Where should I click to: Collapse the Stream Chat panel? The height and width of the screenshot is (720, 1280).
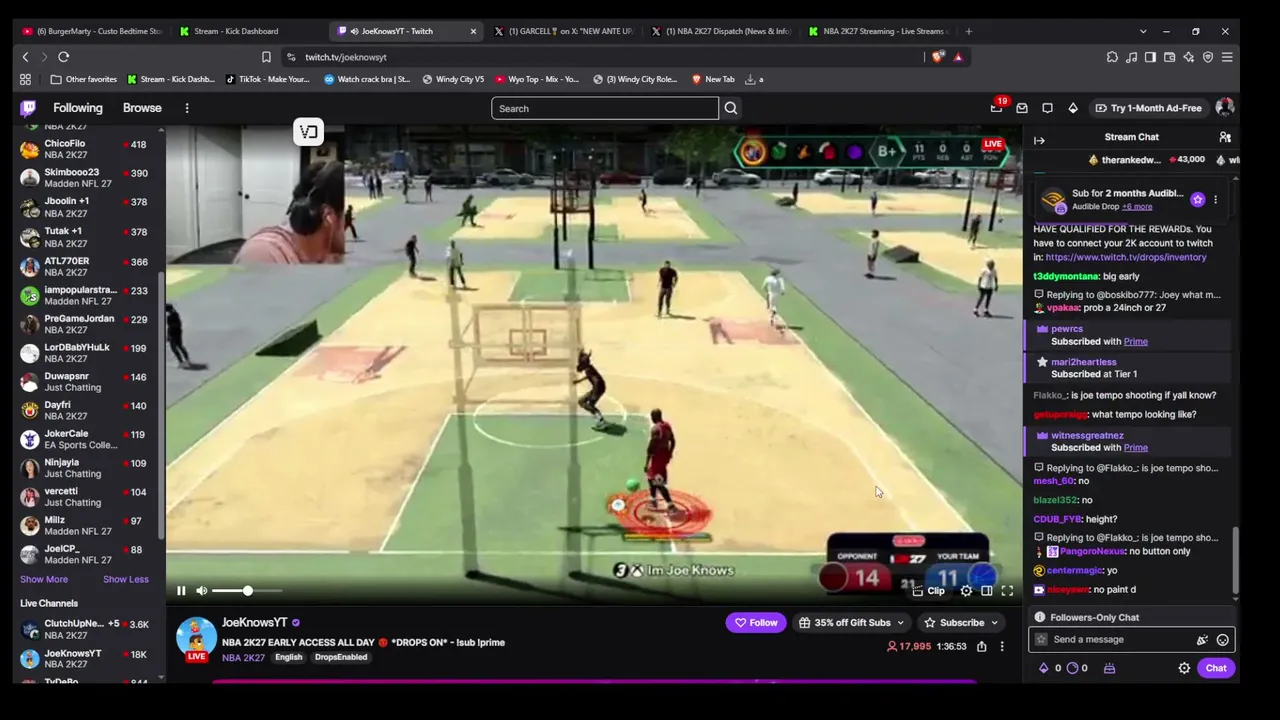[1039, 141]
